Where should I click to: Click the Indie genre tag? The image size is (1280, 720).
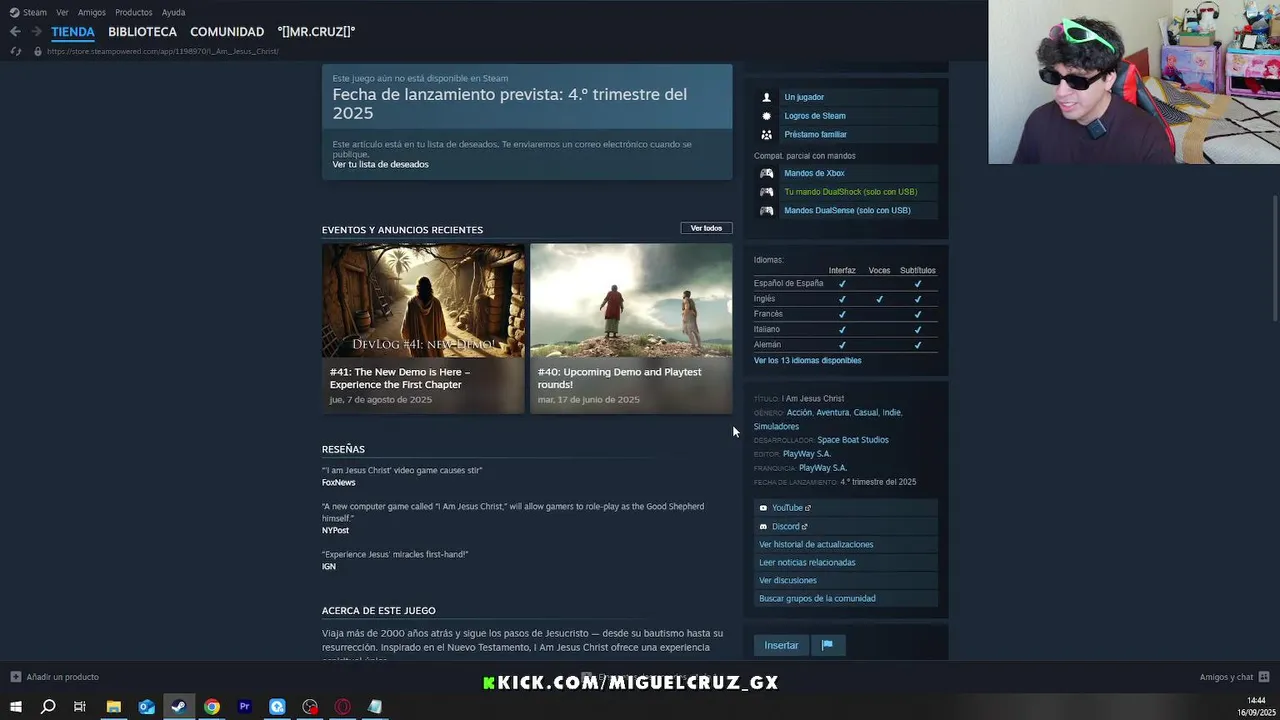coord(891,413)
